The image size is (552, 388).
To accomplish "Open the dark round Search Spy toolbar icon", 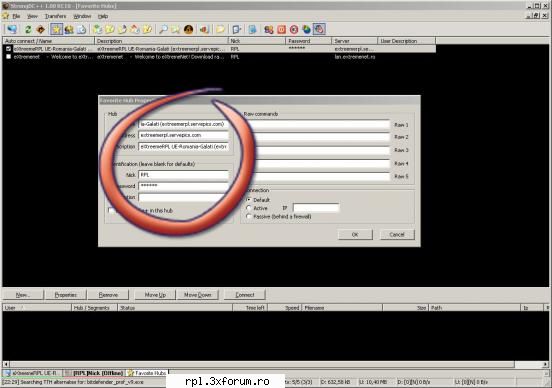I will (188, 29).
